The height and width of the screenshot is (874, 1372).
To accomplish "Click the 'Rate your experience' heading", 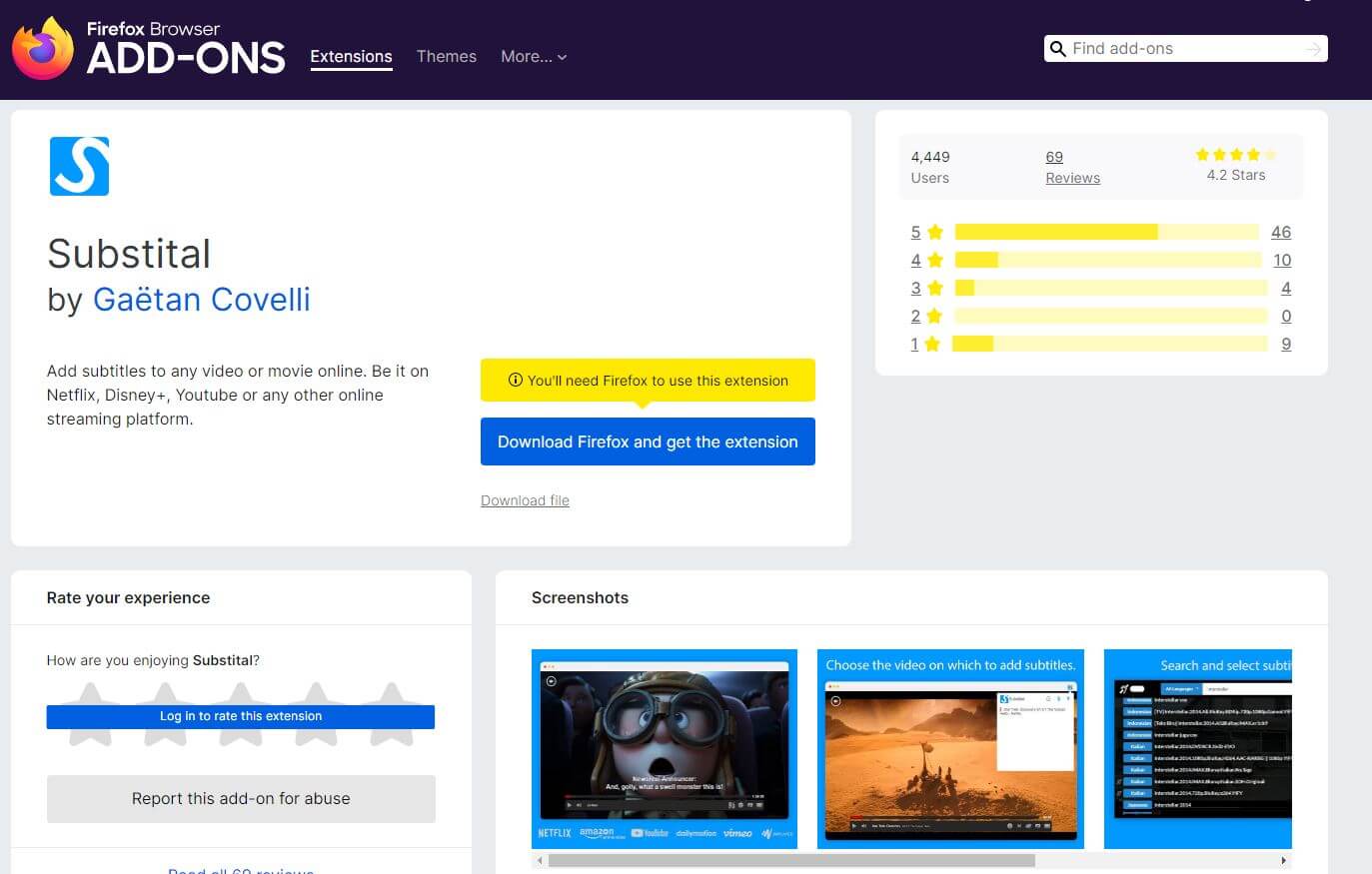I will [128, 597].
